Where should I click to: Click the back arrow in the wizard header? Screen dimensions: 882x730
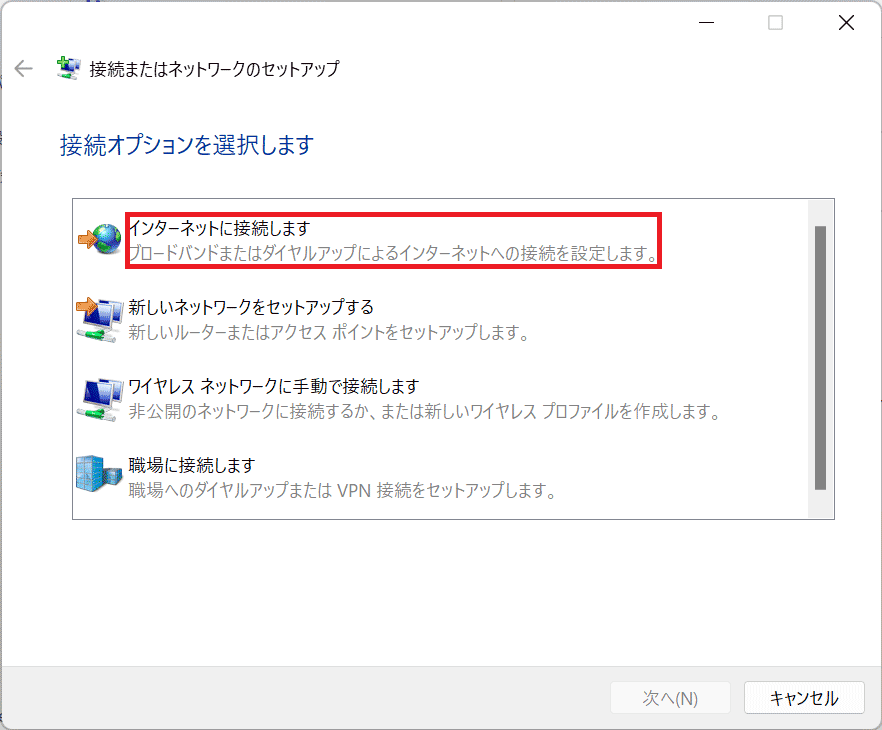[x=24, y=69]
